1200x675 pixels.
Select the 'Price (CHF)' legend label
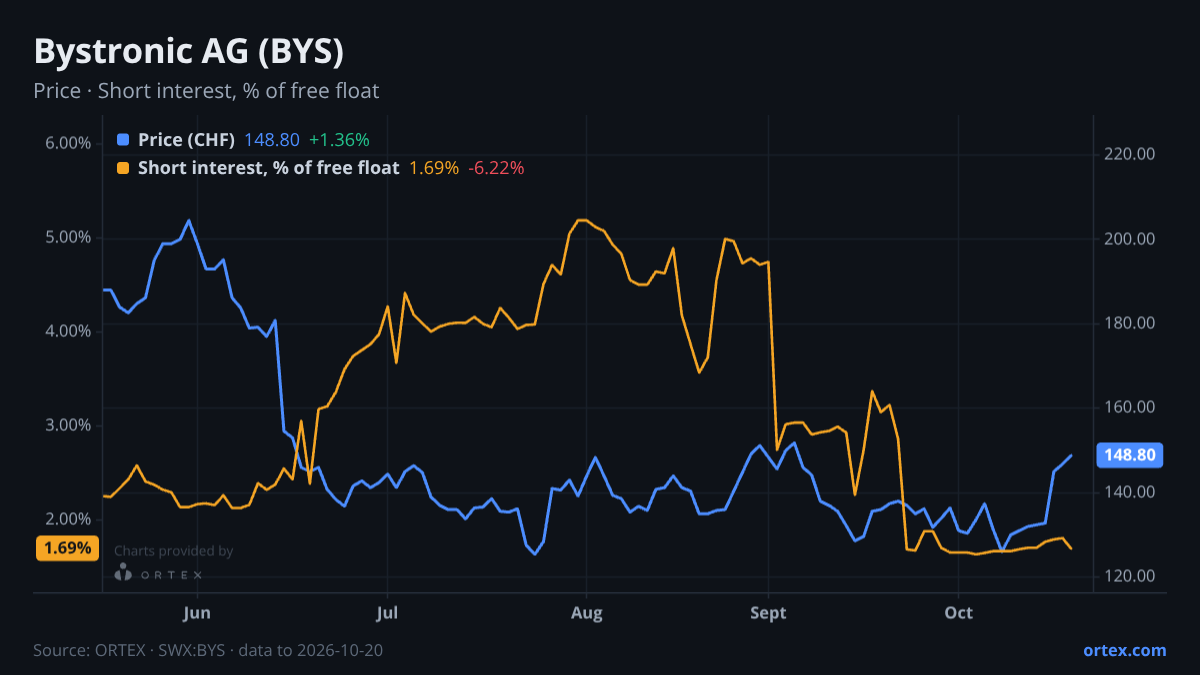[x=186, y=140]
